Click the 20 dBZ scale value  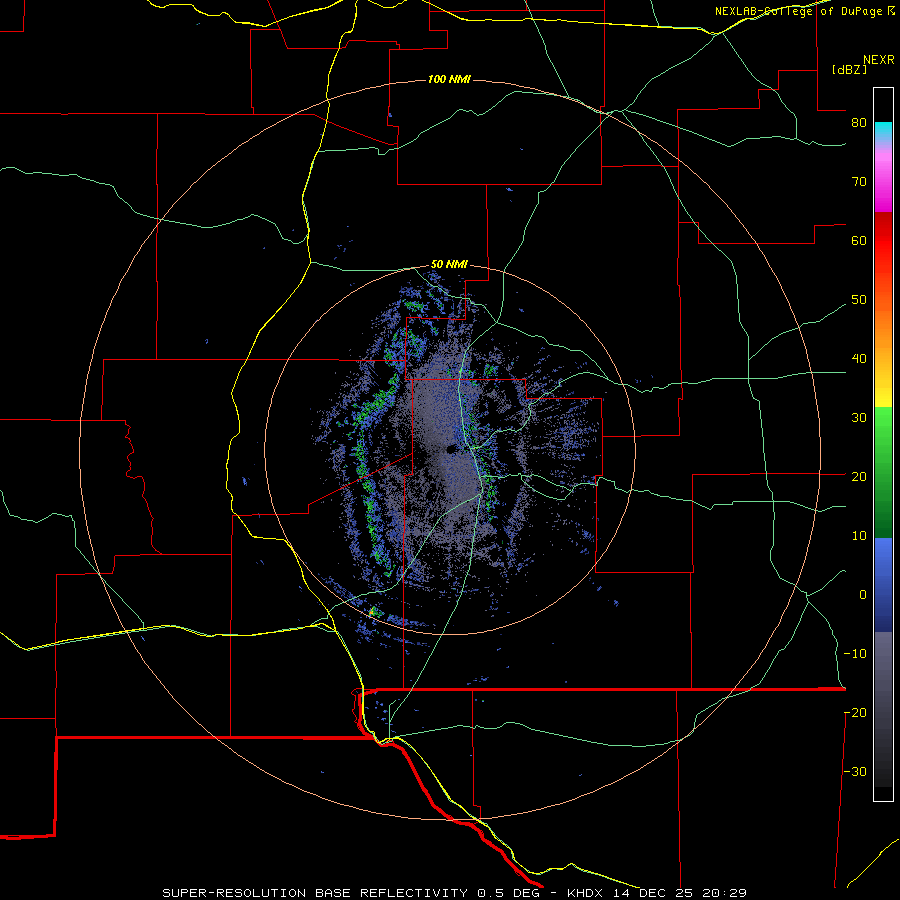pos(859,477)
